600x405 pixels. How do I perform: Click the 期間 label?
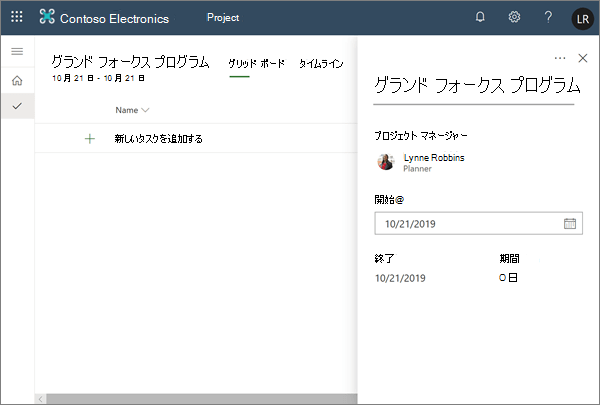[509, 258]
